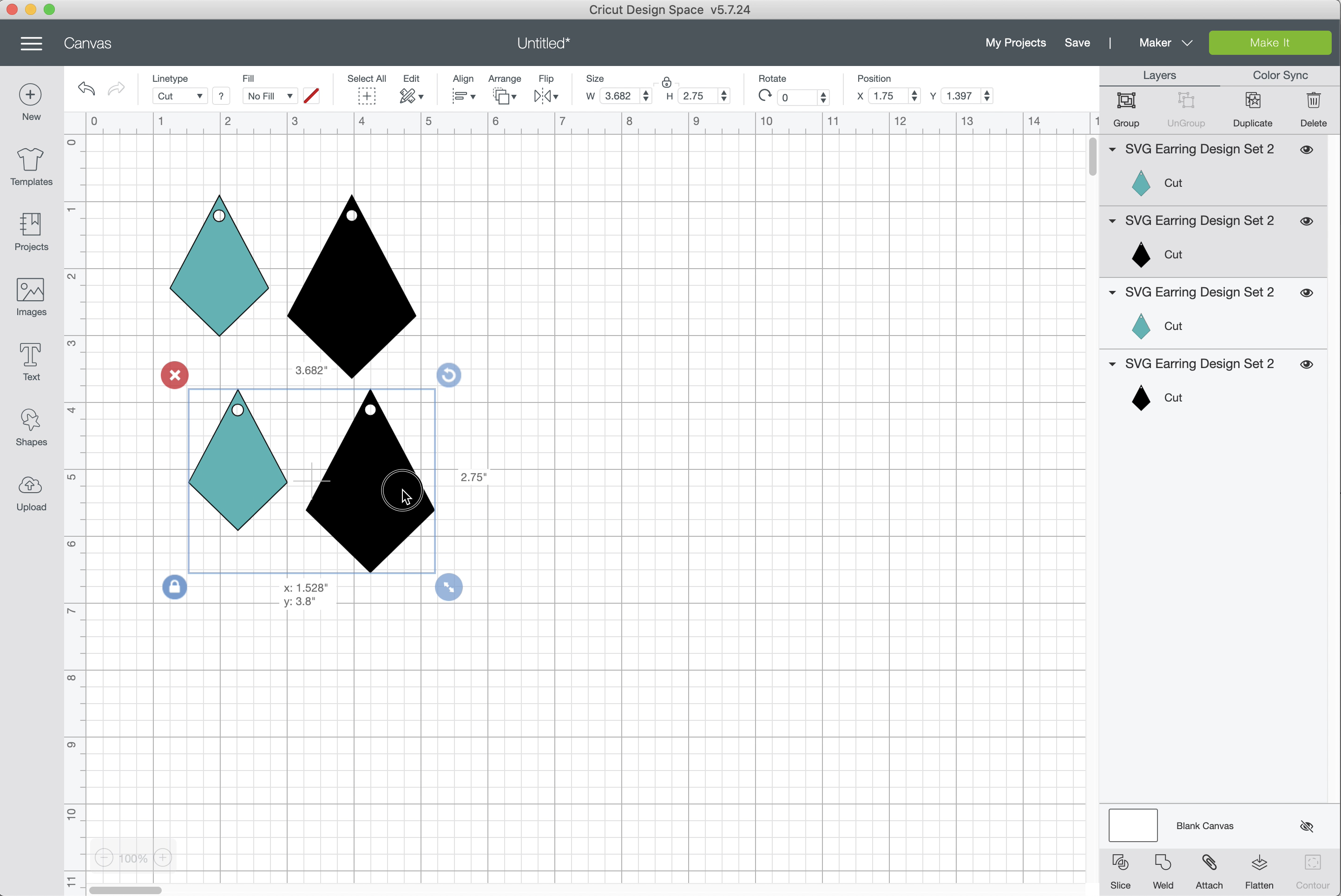Switch to the Color Sync tab
Screen dimensions: 1341x896
point(1280,75)
